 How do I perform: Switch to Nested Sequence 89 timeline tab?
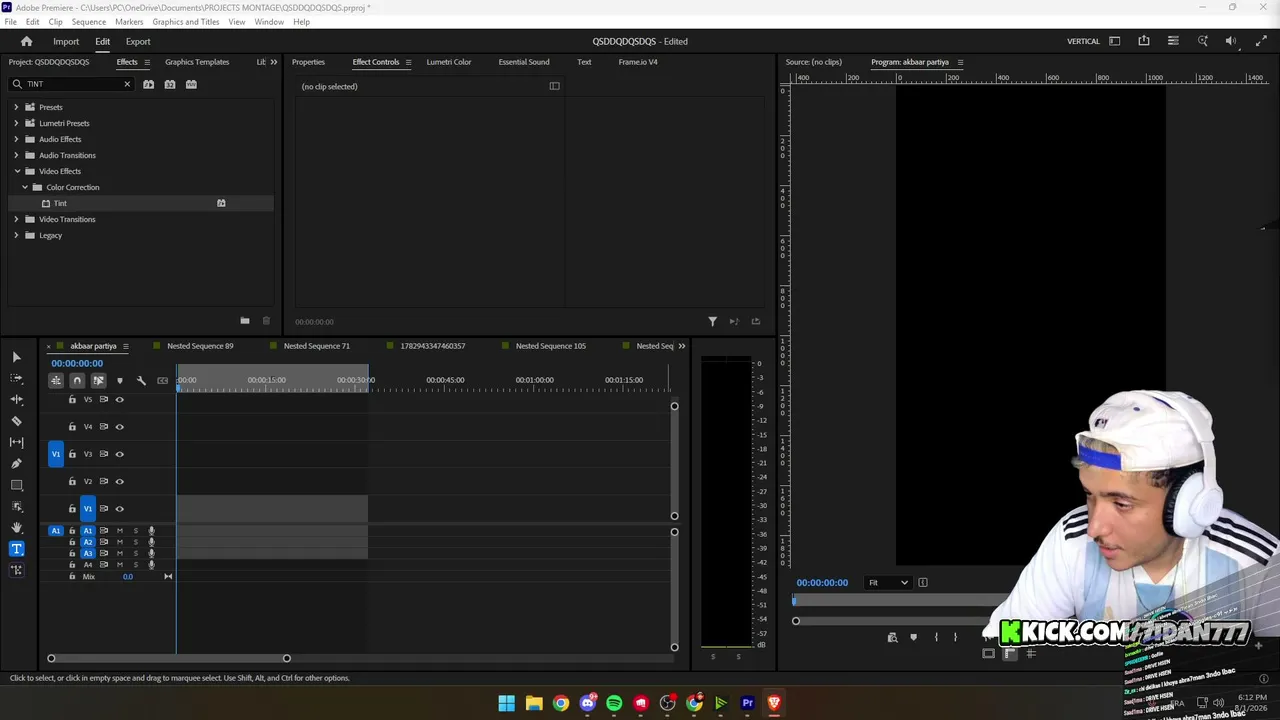coord(200,346)
